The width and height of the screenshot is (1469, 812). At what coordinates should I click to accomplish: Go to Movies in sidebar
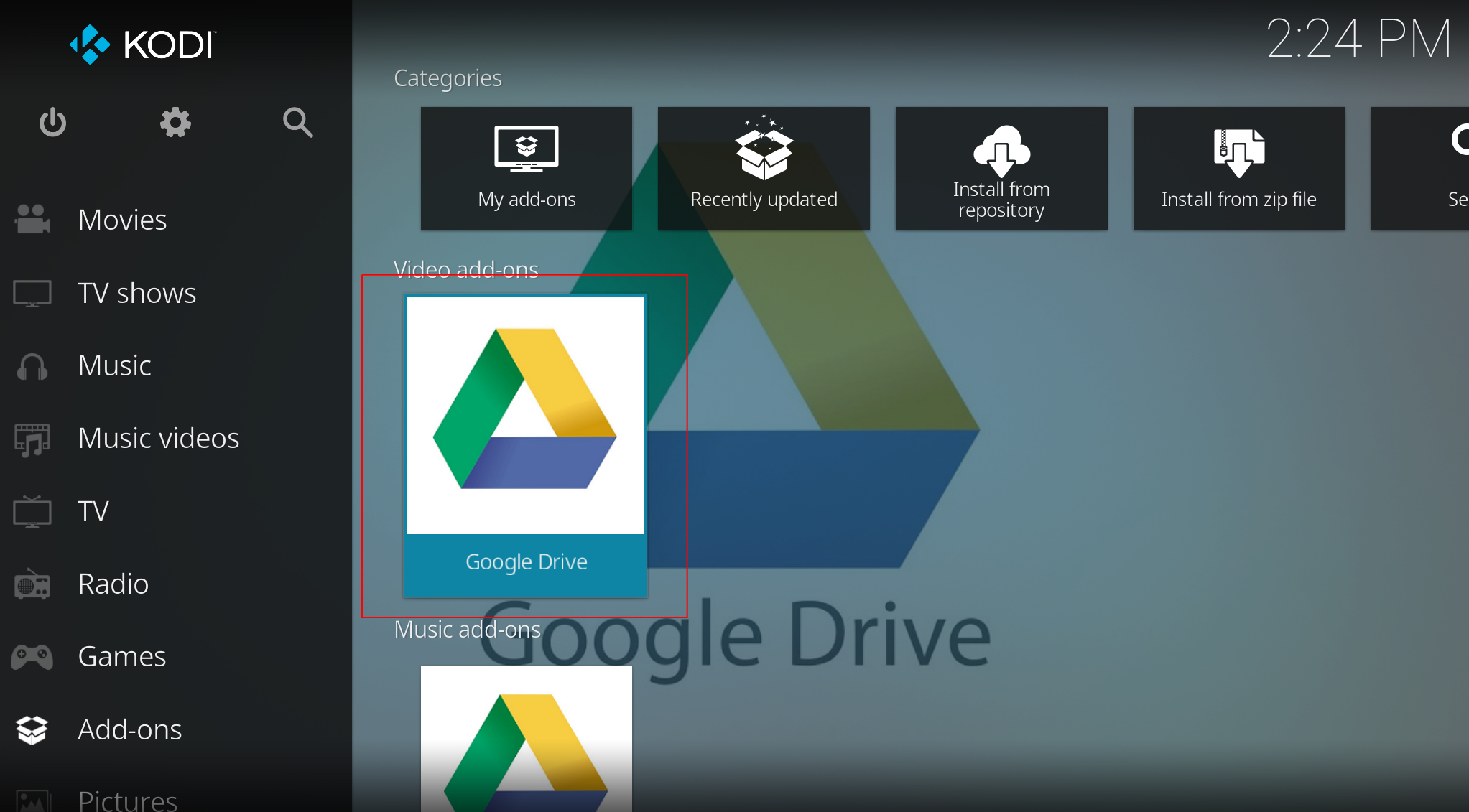tap(122, 220)
